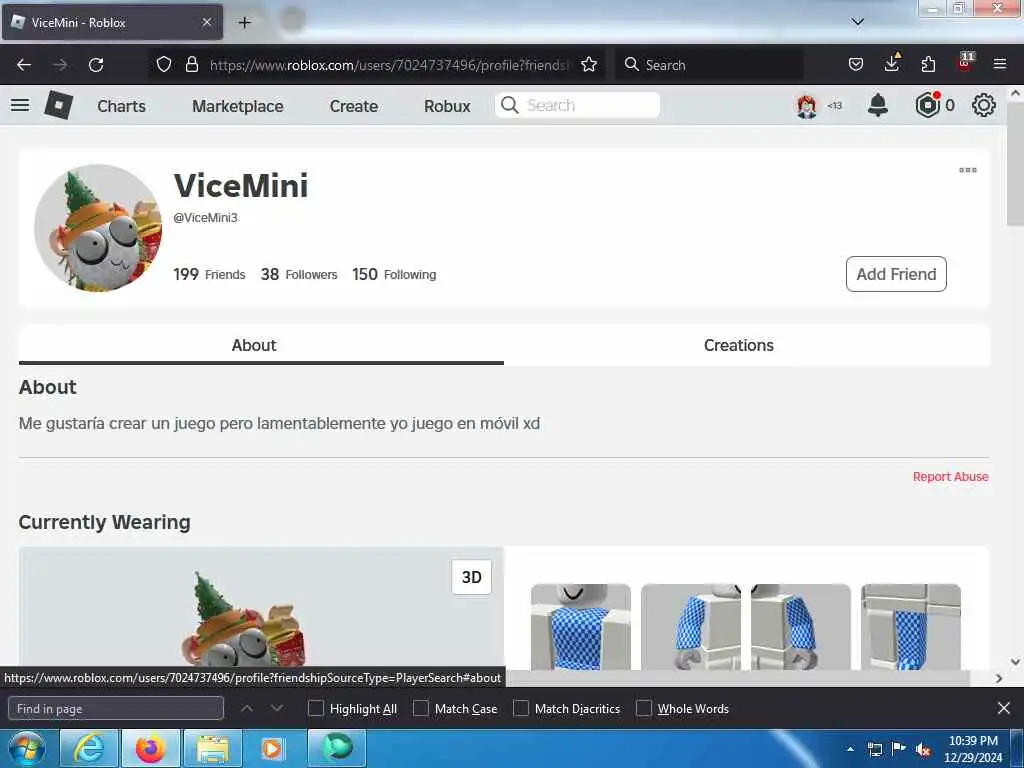Screen dimensions: 1024x768
Task: Launch Internet Explorer from the taskbar
Action: coord(88,748)
